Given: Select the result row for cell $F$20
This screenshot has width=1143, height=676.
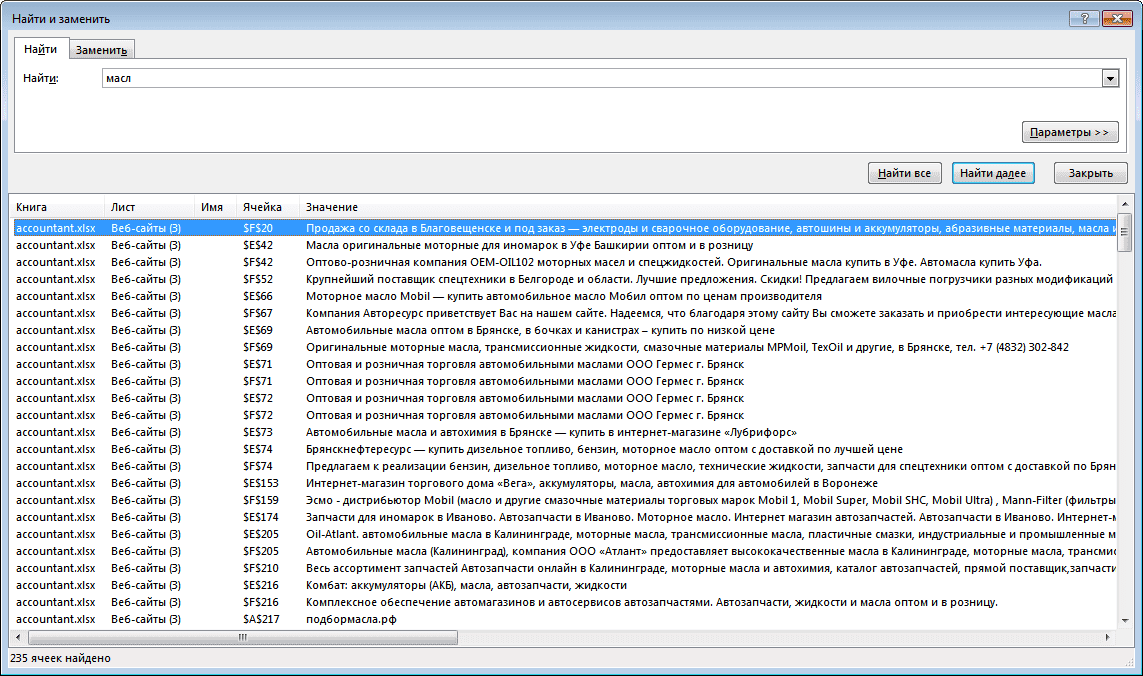Looking at the screenshot, I should click(564, 228).
